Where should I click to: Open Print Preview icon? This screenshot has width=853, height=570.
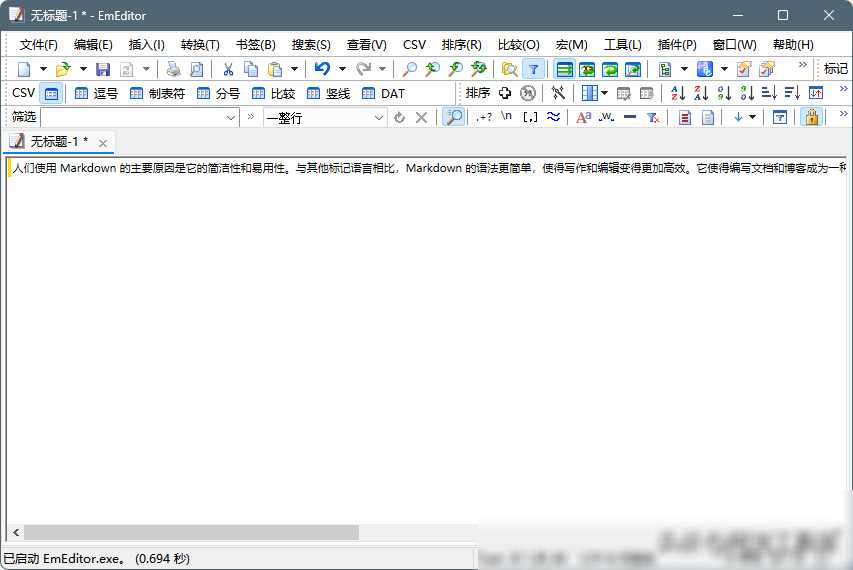(196, 69)
